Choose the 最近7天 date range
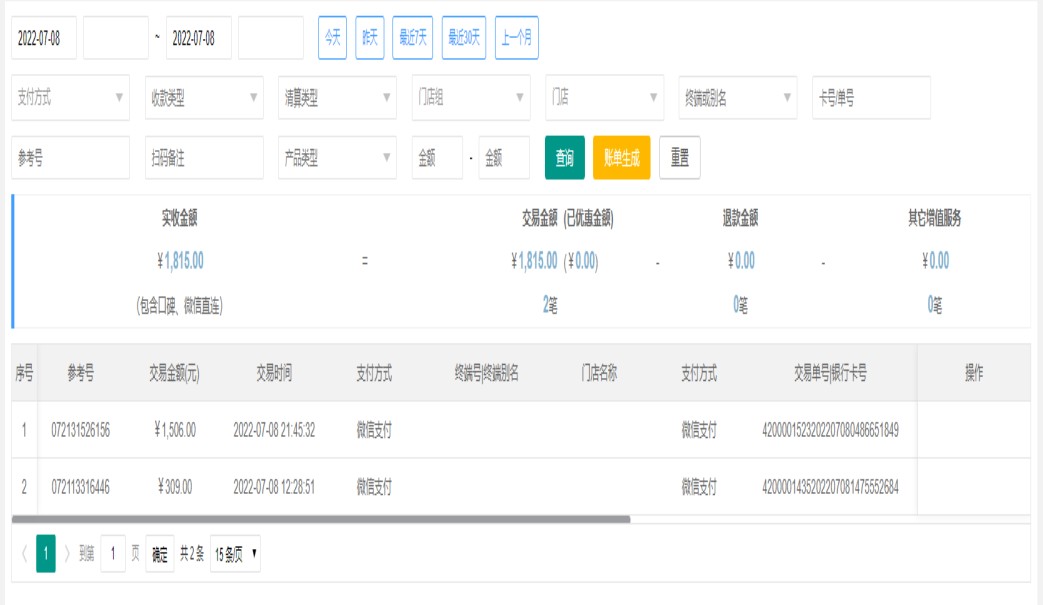Screen dimensions: 1043x605 (413, 38)
